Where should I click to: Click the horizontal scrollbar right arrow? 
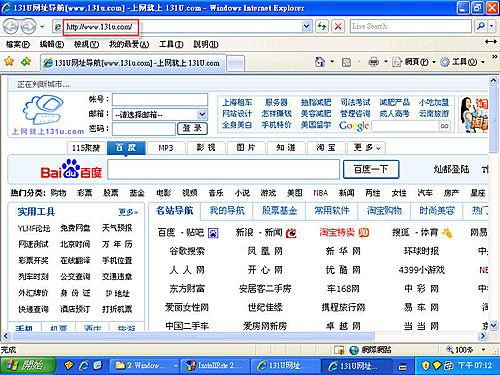483,336
